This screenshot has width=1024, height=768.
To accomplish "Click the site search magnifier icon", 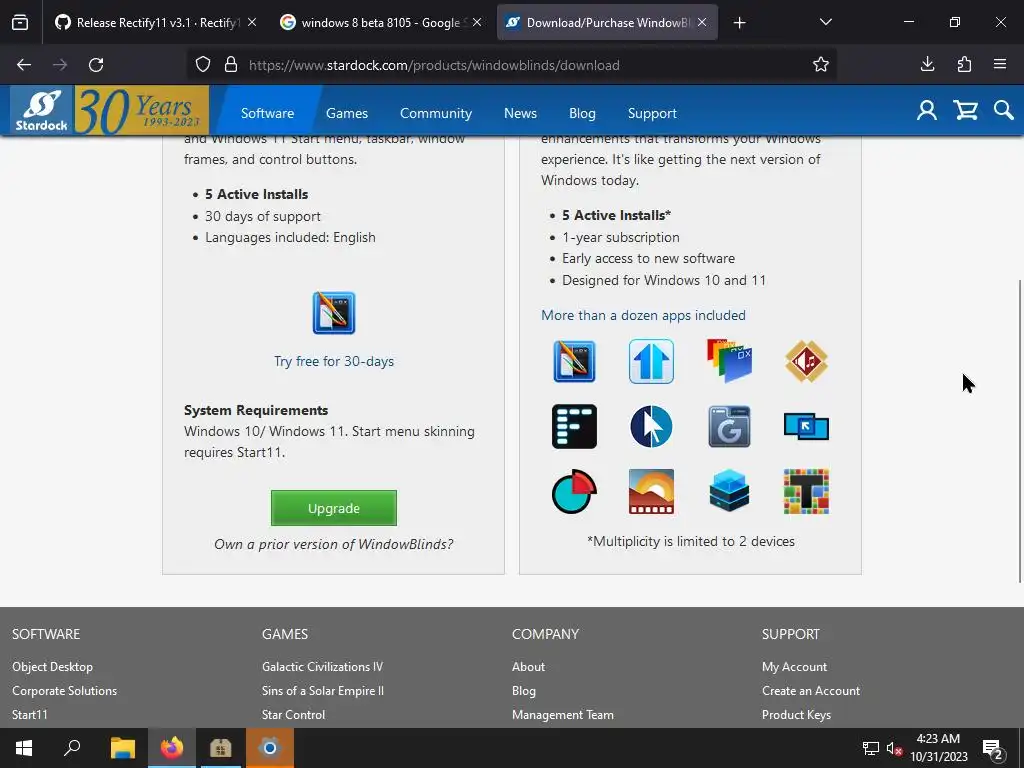I will tap(1003, 110).
